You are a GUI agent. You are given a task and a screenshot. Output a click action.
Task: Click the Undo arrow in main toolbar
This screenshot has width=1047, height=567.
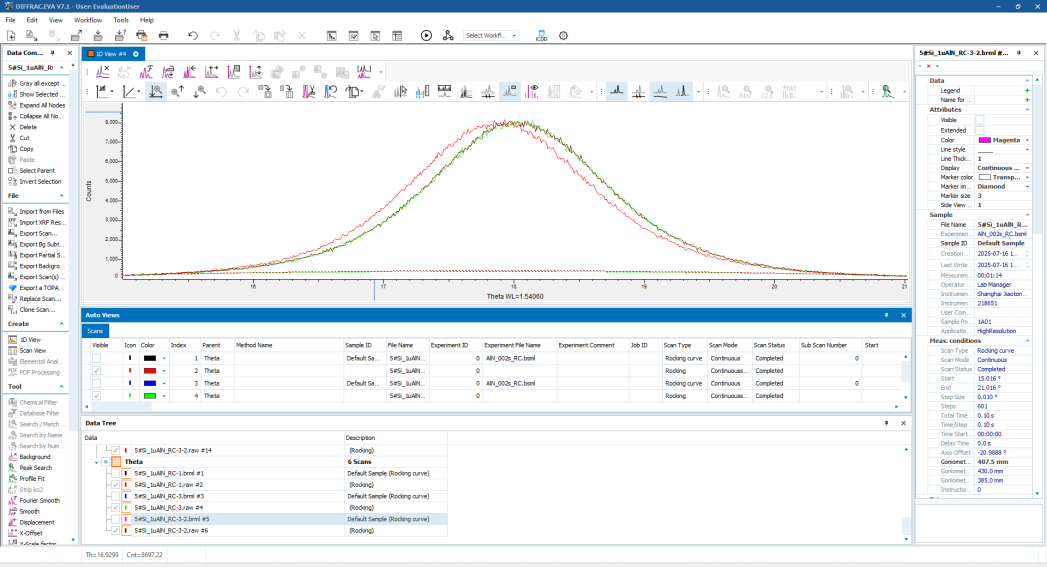click(x=193, y=36)
